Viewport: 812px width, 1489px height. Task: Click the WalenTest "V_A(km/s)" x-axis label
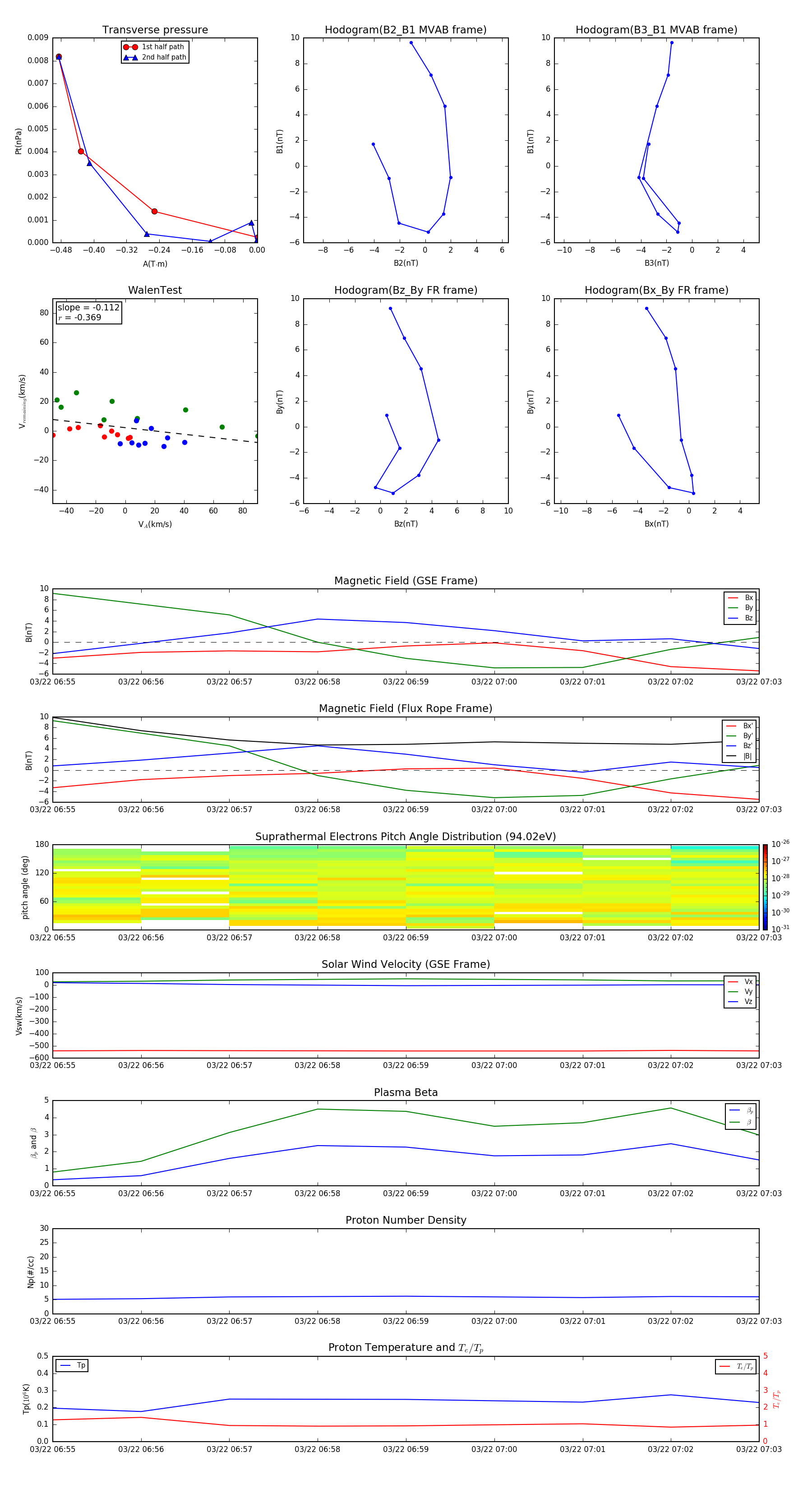tap(155, 524)
